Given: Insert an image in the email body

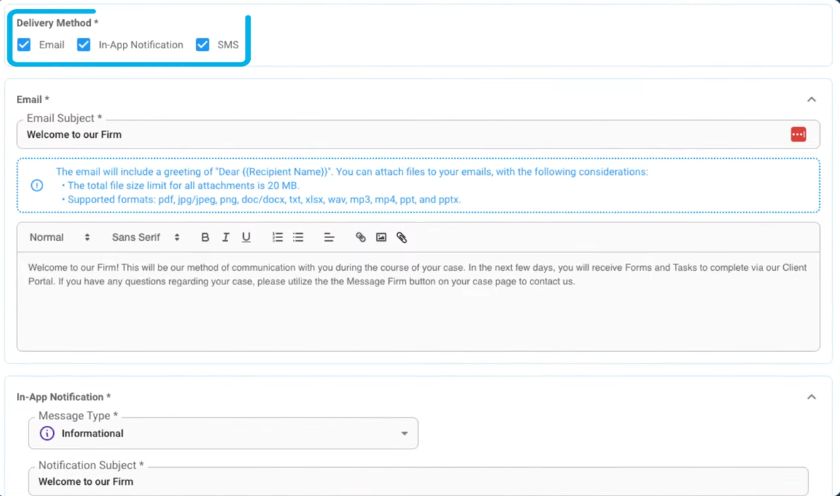Looking at the screenshot, I should click(381, 237).
